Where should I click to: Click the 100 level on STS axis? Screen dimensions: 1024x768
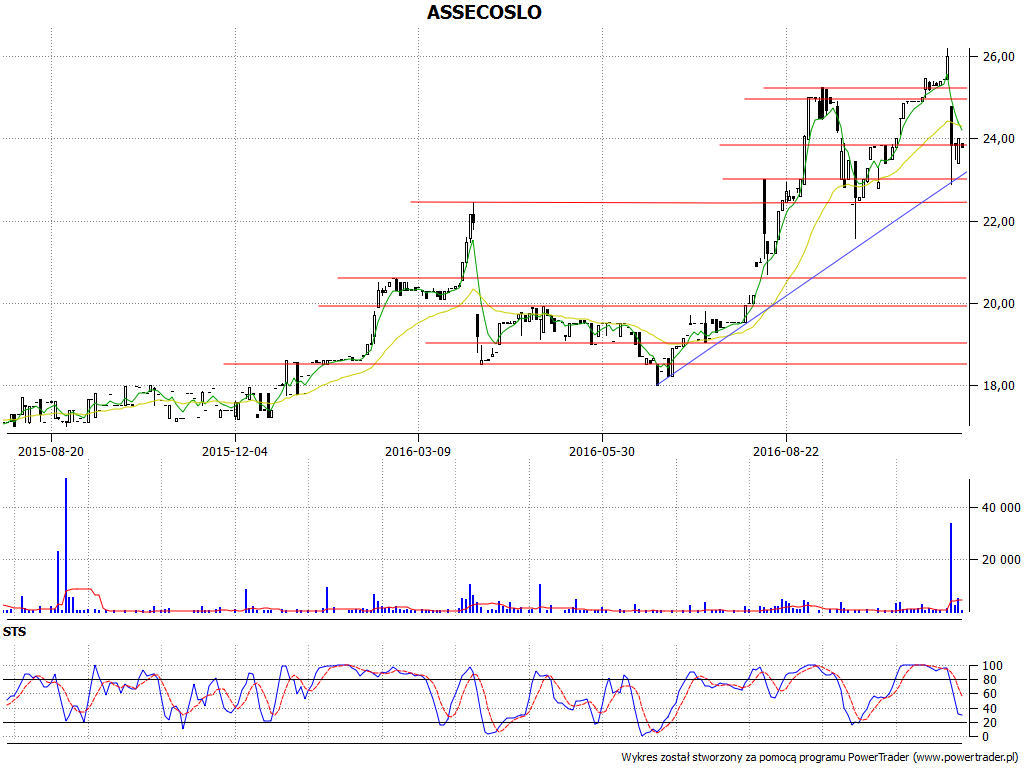(991, 666)
